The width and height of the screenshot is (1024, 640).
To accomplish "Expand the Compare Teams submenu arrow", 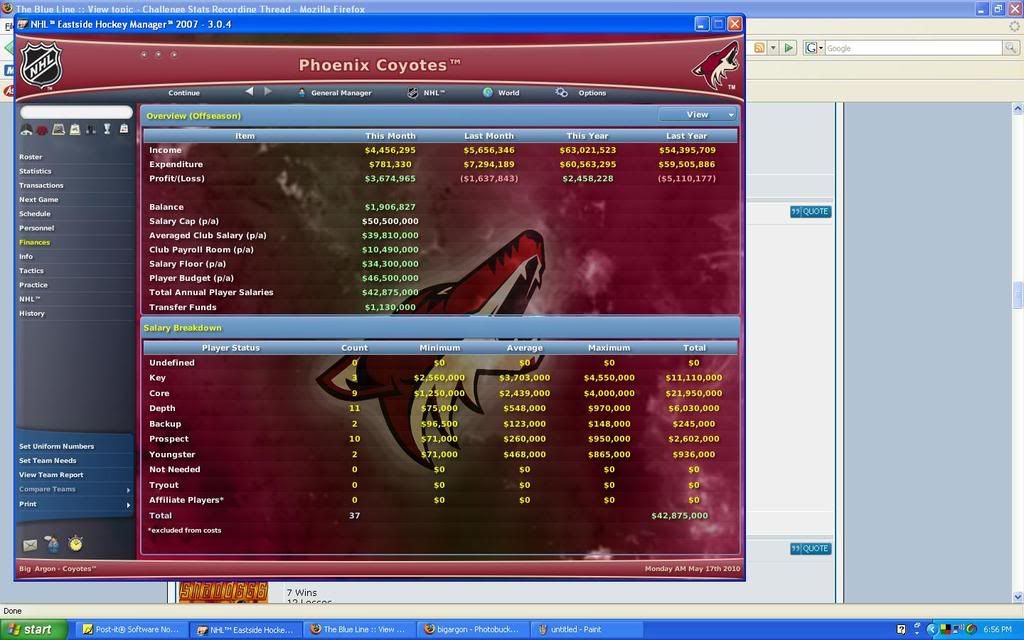I will tap(128, 490).
